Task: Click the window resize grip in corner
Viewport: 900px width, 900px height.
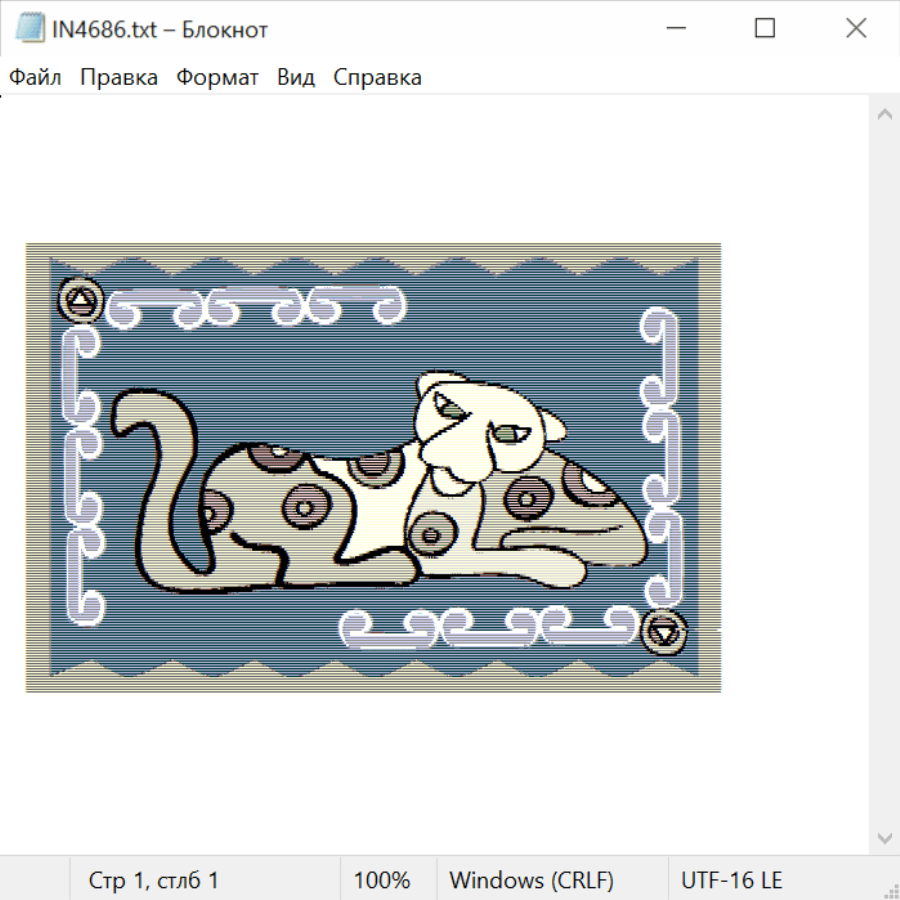Action: pyautogui.click(x=890, y=890)
